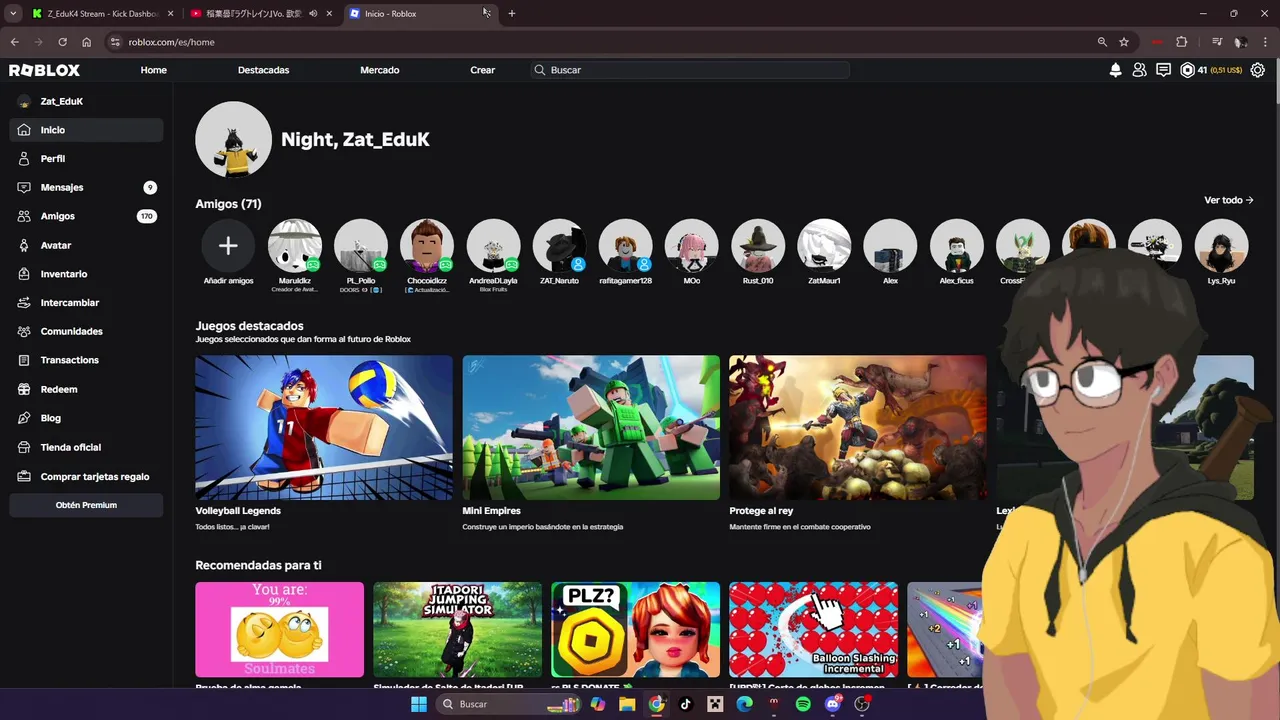
Task: Open the Chrome three-dot menu
Action: click(1265, 42)
